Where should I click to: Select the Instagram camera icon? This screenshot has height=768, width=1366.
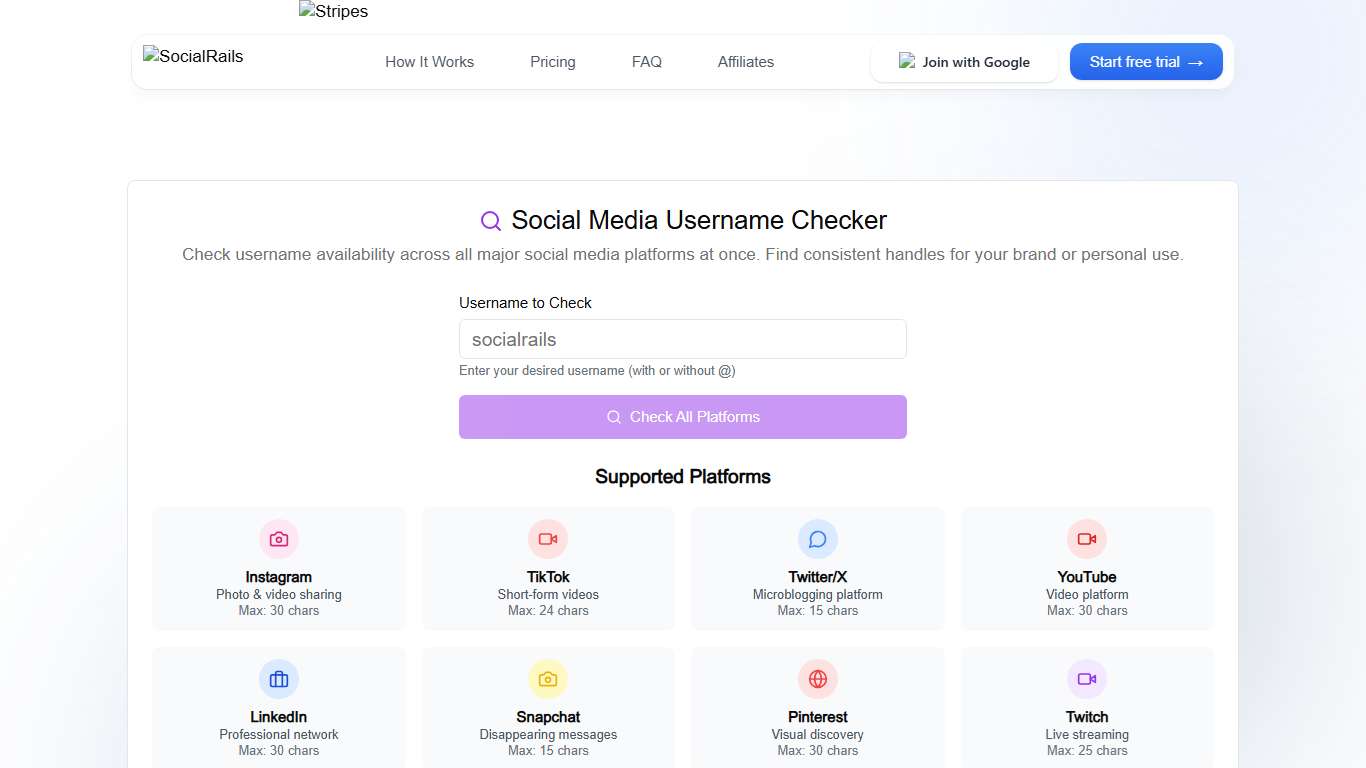(x=278, y=538)
